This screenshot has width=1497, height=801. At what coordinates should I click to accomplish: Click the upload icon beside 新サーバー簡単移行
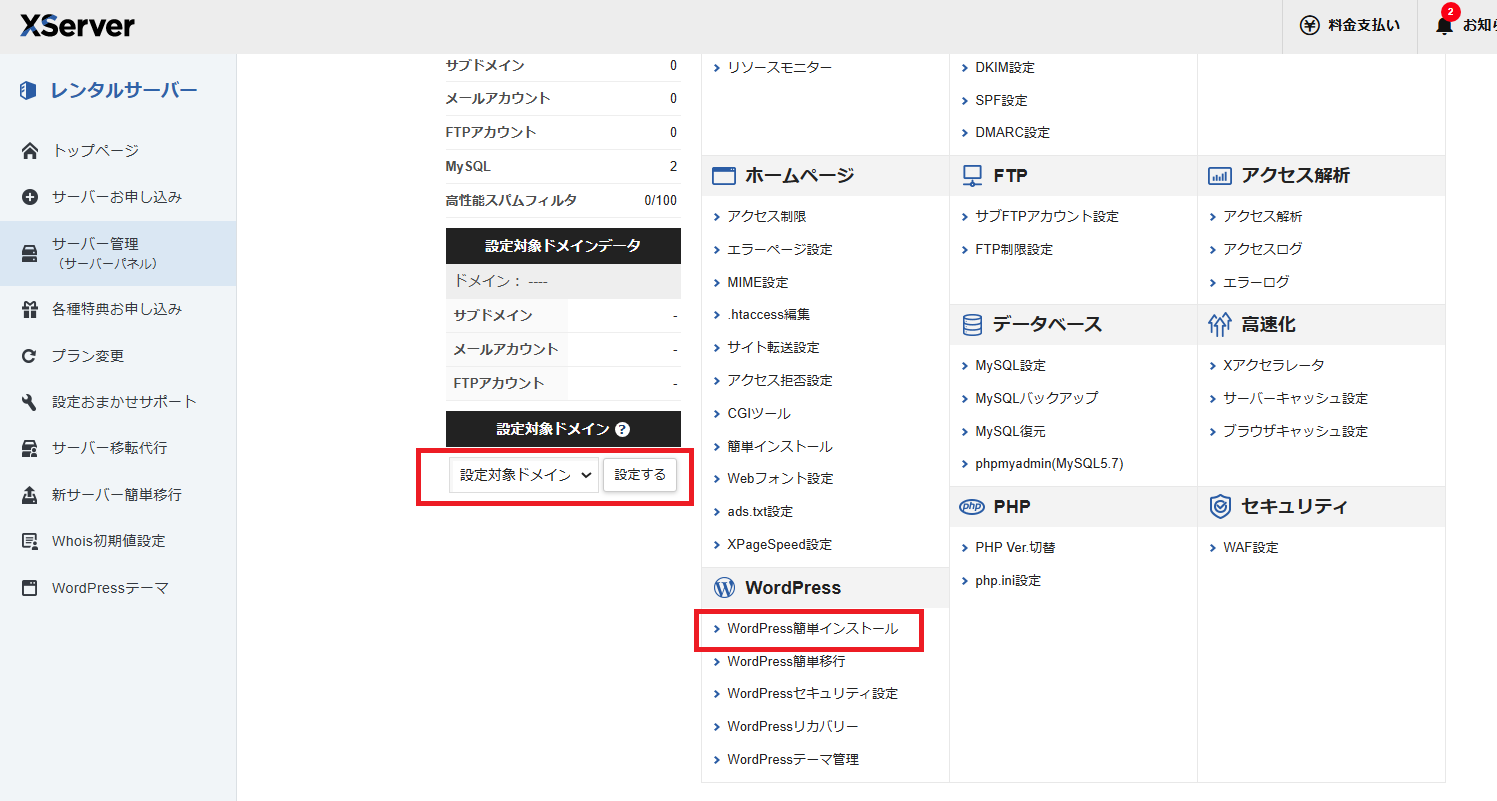pos(30,495)
